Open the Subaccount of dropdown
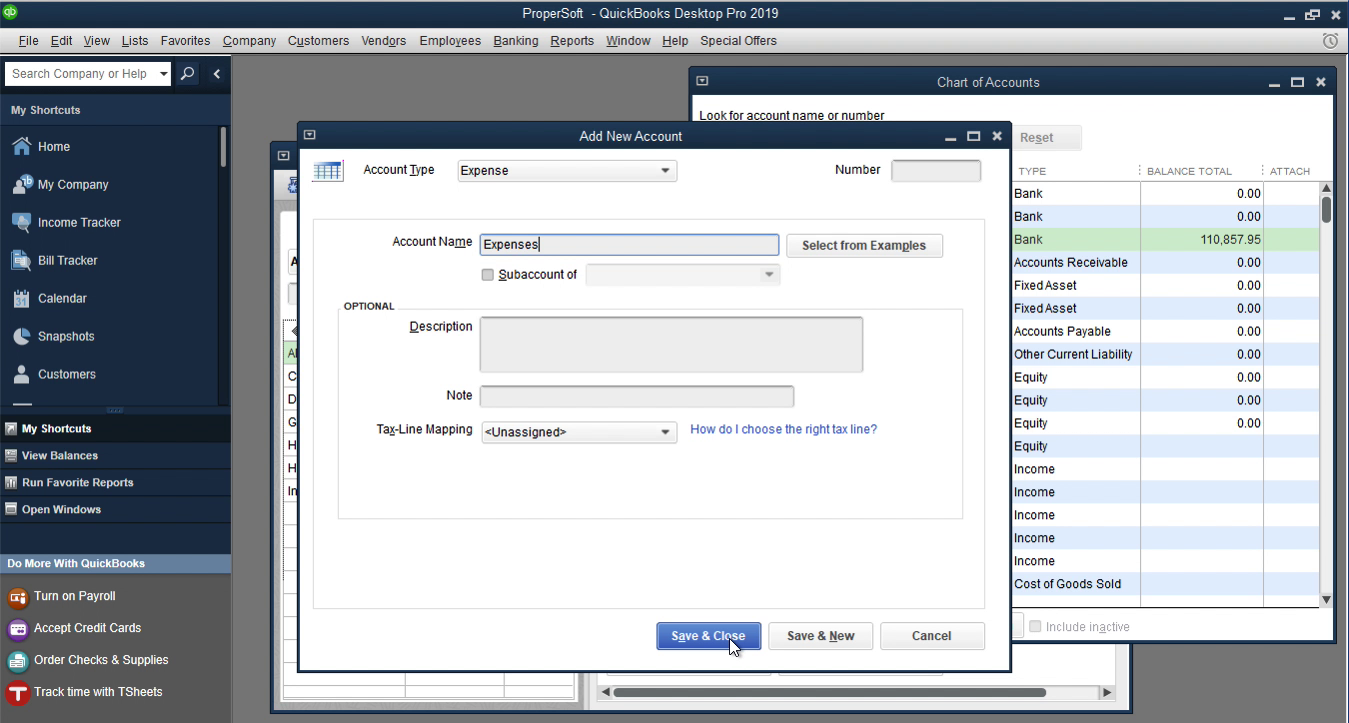The width and height of the screenshot is (1349, 723). click(682, 275)
